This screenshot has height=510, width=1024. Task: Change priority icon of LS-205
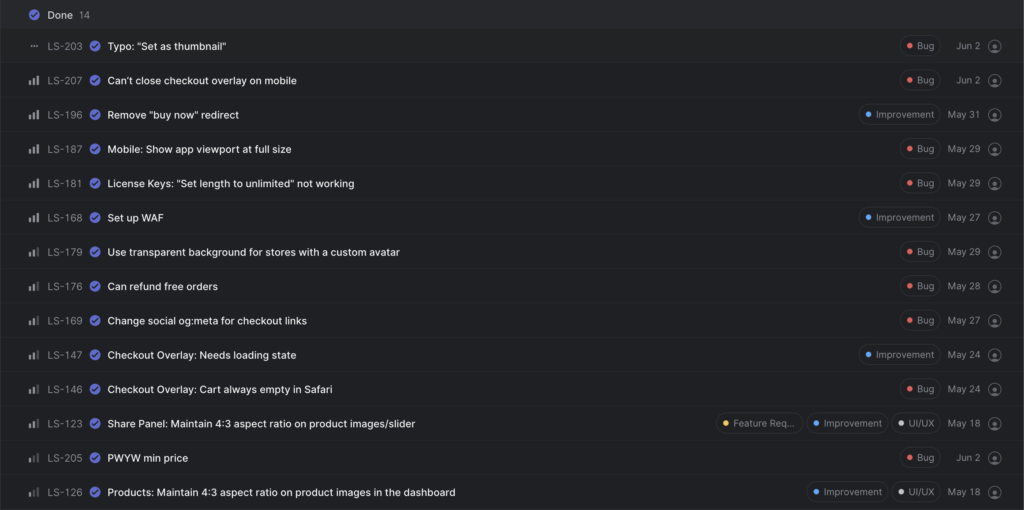34,458
